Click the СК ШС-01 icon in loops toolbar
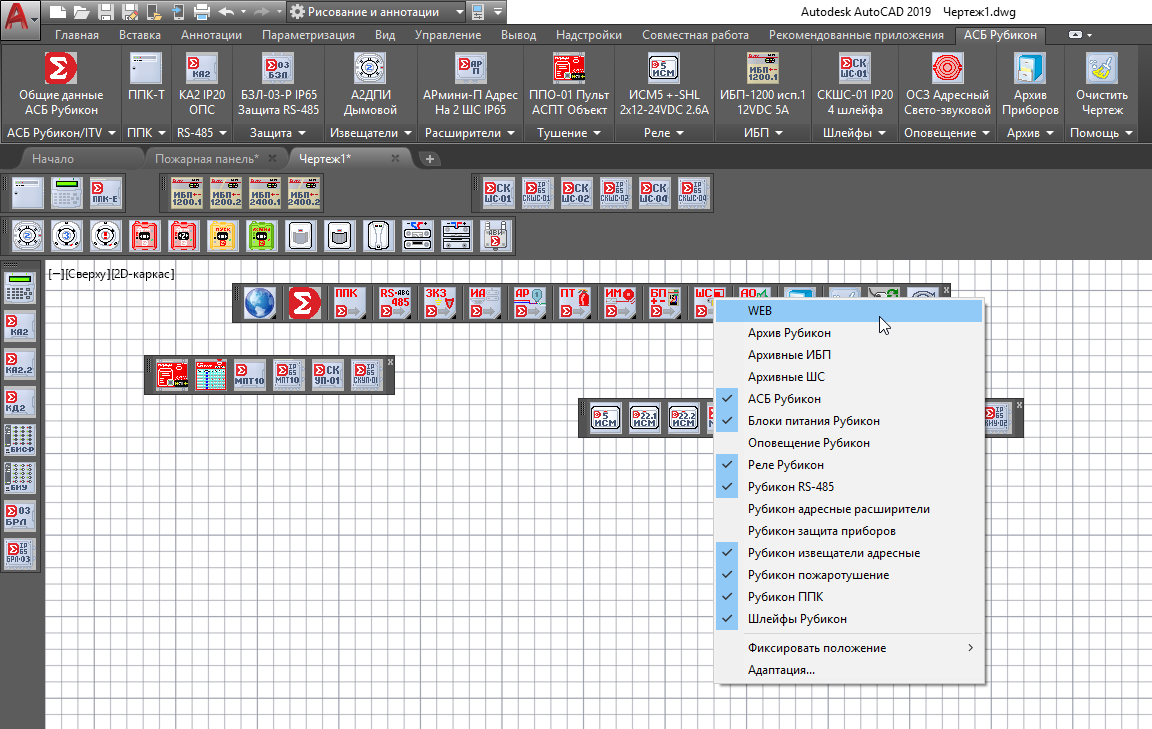Image resolution: width=1152 pixels, height=729 pixels. (x=497, y=193)
